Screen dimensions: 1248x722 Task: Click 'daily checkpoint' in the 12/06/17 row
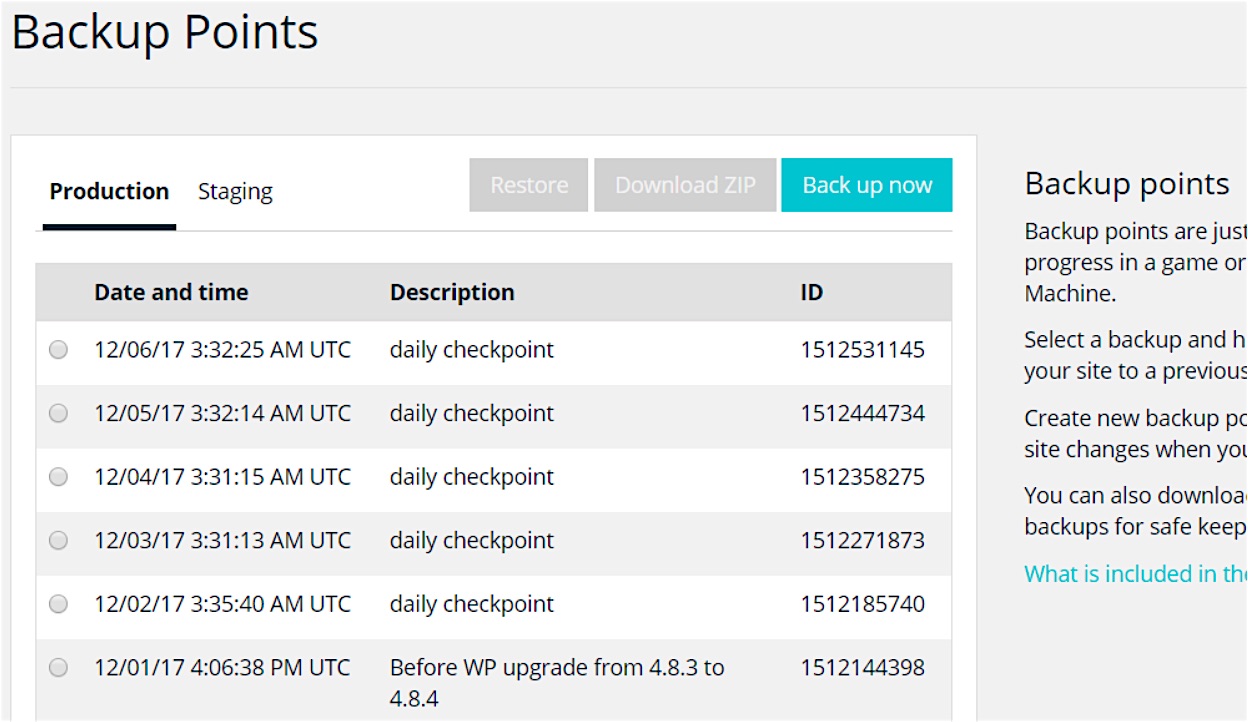tap(472, 350)
